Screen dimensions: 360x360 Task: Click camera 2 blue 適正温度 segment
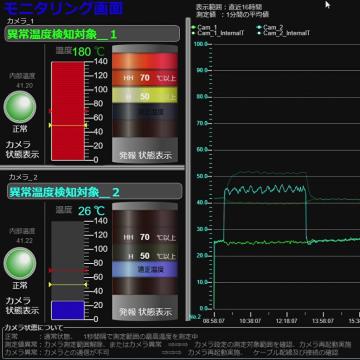point(145,269)
